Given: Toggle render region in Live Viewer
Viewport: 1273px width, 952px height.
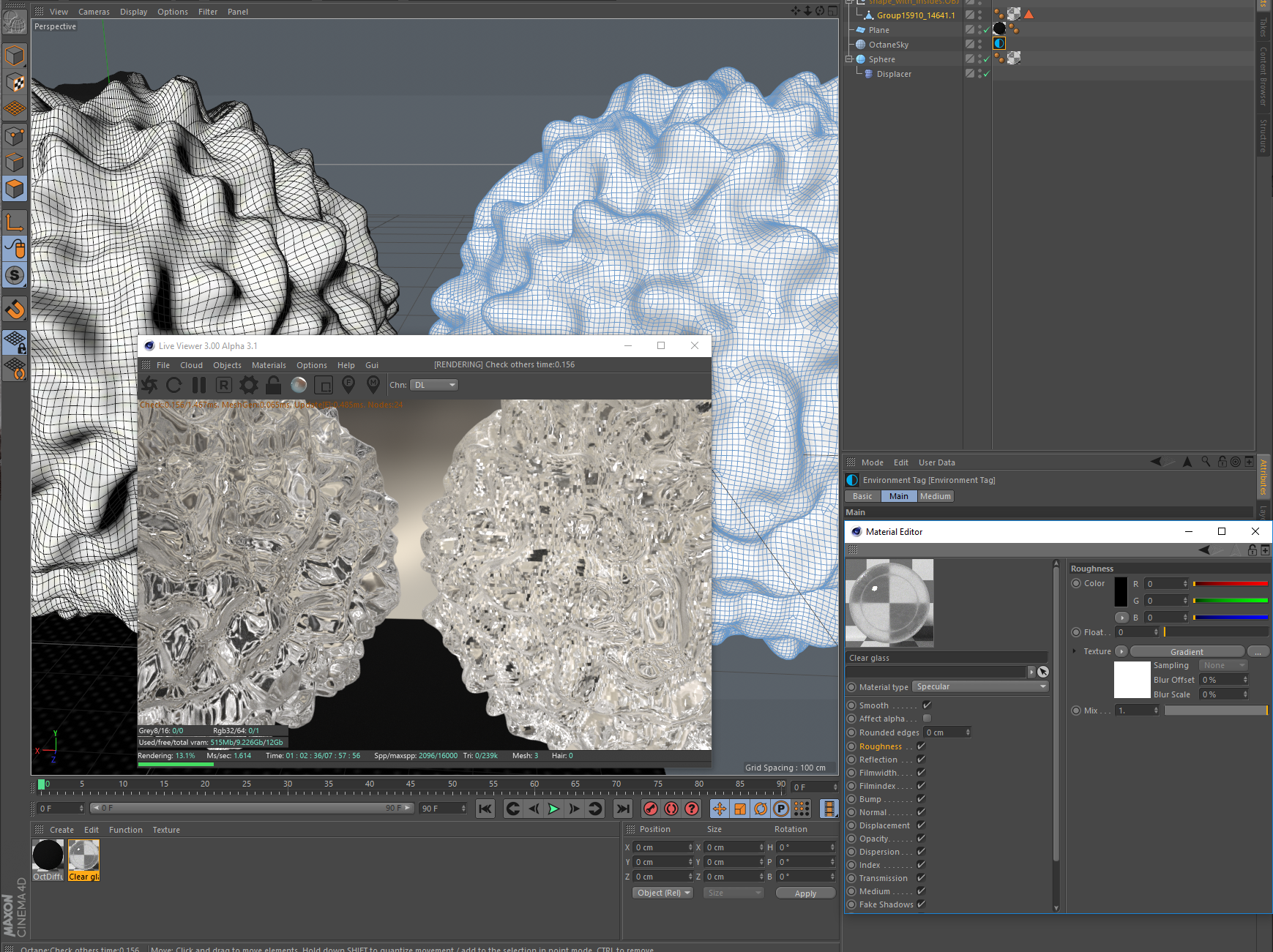Looking at the screenshot, I should 224,385.
